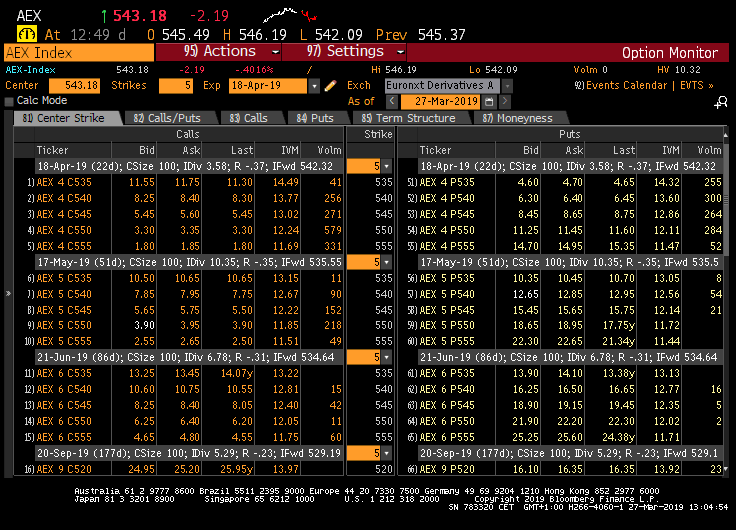This screenshot has height=530, width=736.
Task: Switch to the Calls/Puts tab
Action: [x=169, y=118]
